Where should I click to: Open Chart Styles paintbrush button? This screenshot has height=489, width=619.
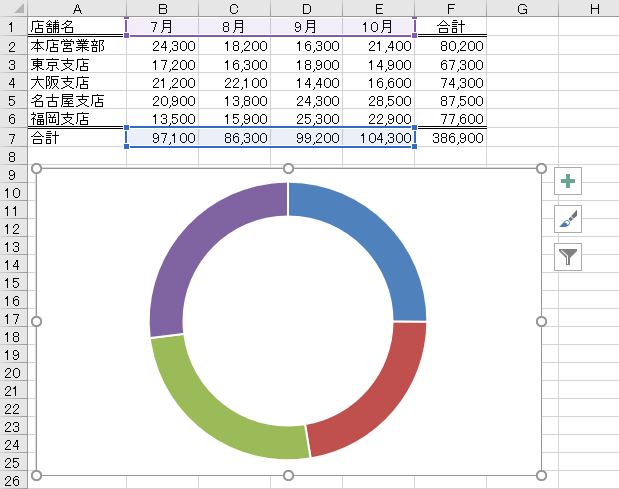568,219
